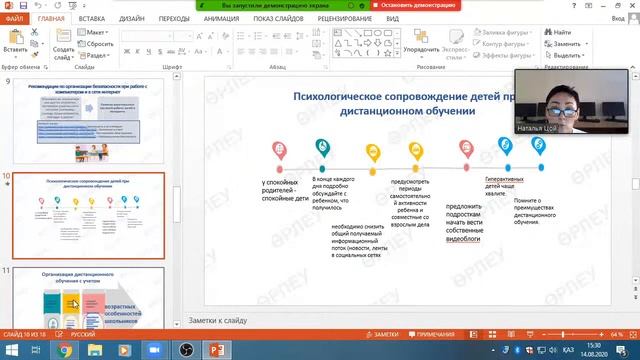The width and height of the screenshot is (640, 360).
Task: Toggle text shadow (S)
Action: tap(160, 51)
